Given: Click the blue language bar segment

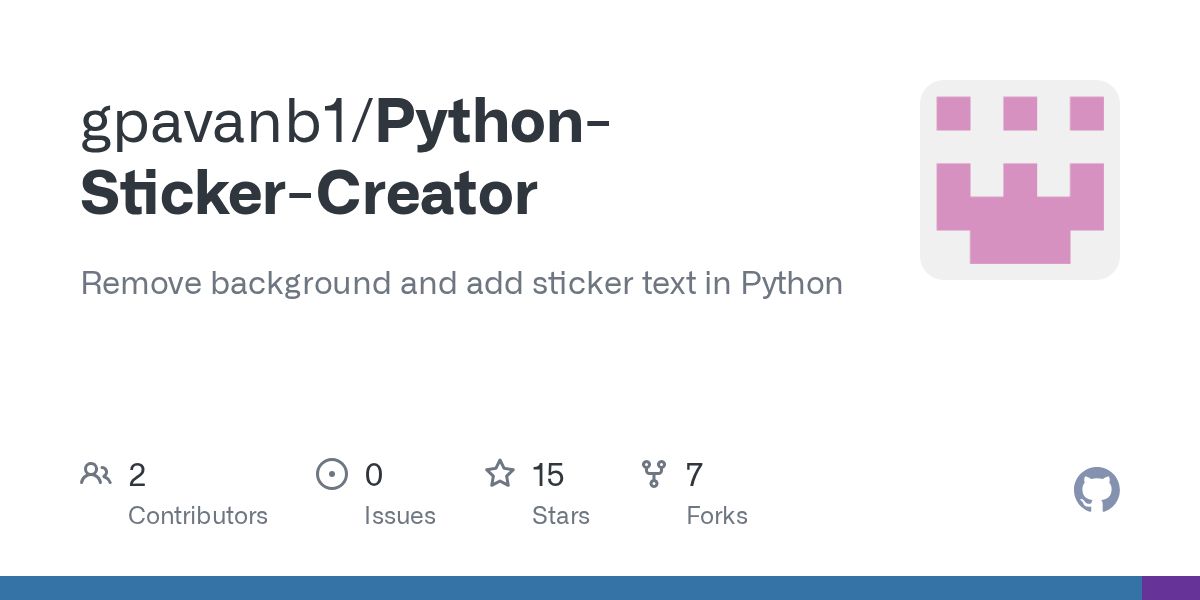Looking at the screenshot, I should click(570, 588).
